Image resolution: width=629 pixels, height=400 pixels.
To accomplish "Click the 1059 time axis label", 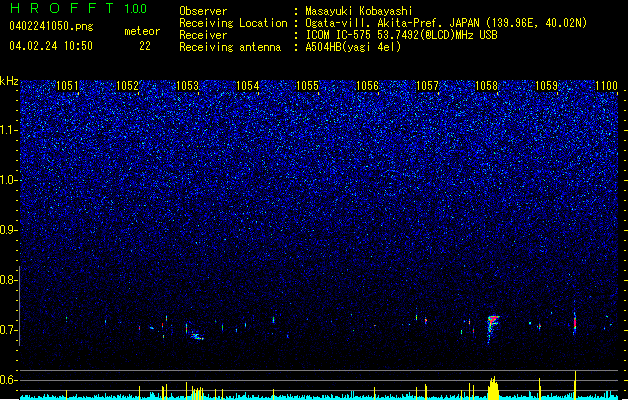I will coord(546,86).
